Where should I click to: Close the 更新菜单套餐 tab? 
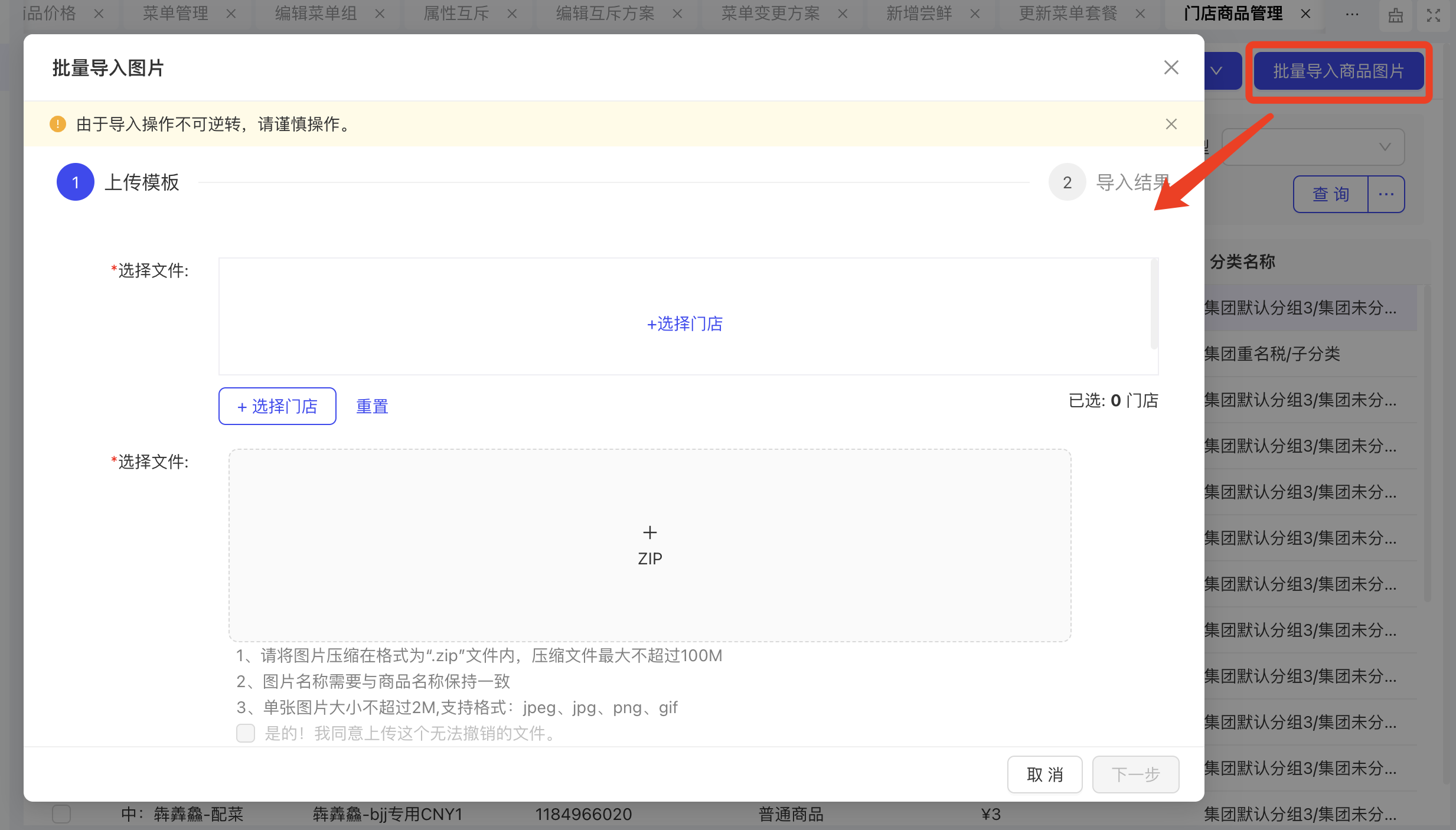1141,14
